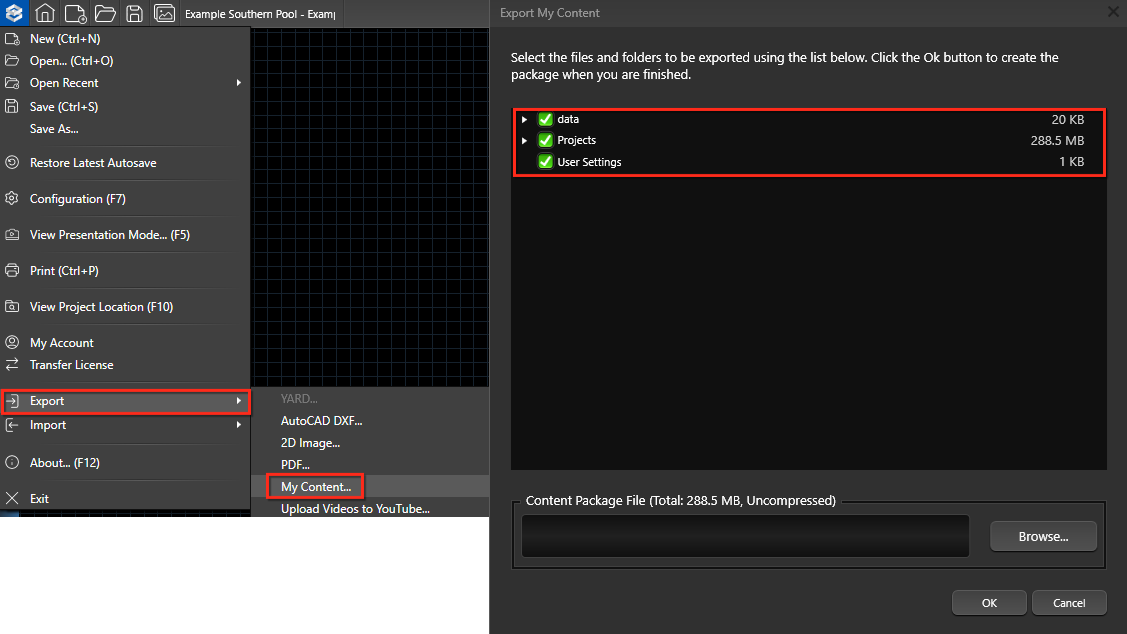Click the Browse button for the package file
The image size is (1127, 634).
tap(1043, 536)
